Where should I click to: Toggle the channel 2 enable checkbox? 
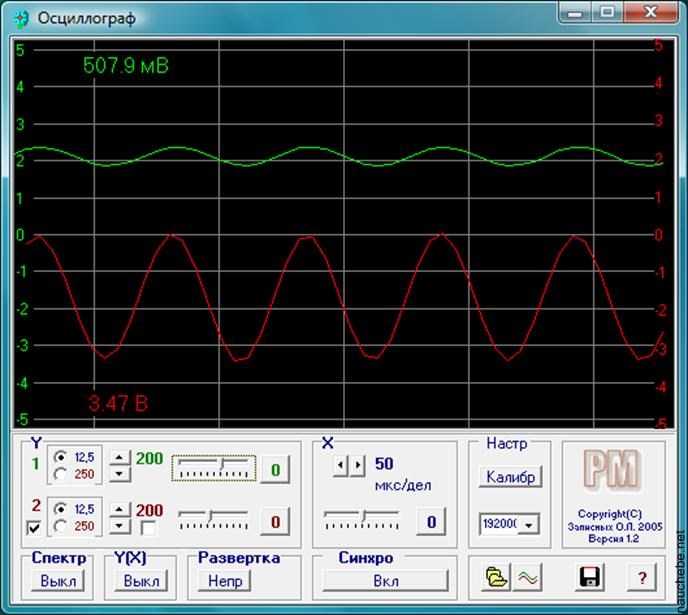[34, 528]
